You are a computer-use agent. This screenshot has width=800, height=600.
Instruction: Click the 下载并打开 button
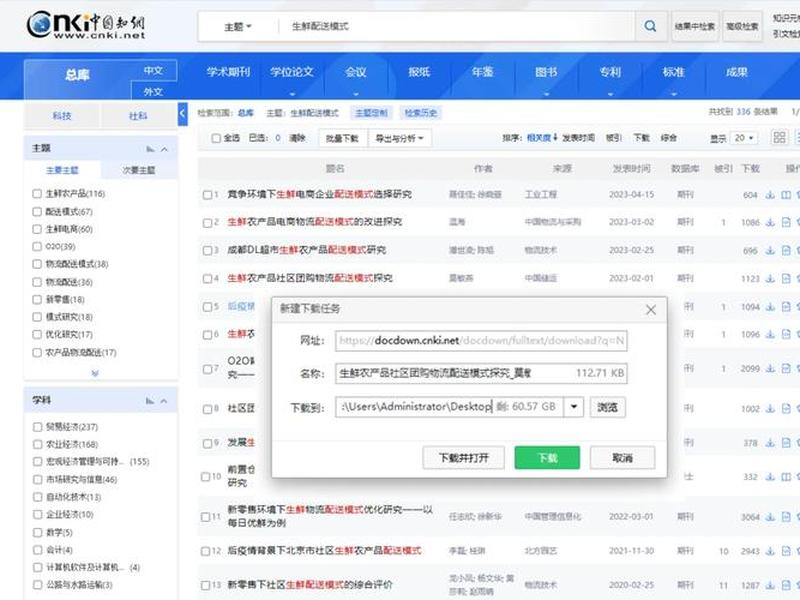pos(463,458)
